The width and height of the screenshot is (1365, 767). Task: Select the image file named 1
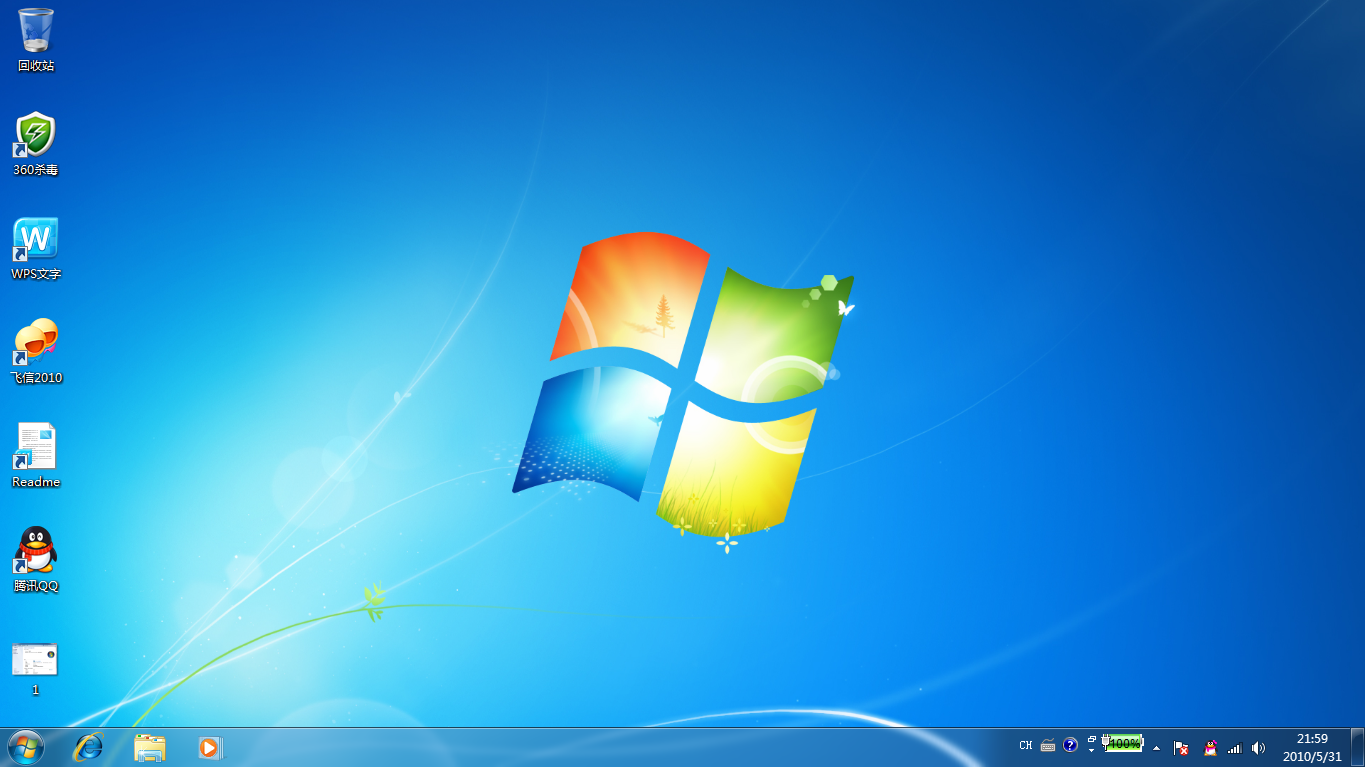(x=35, y=668)
